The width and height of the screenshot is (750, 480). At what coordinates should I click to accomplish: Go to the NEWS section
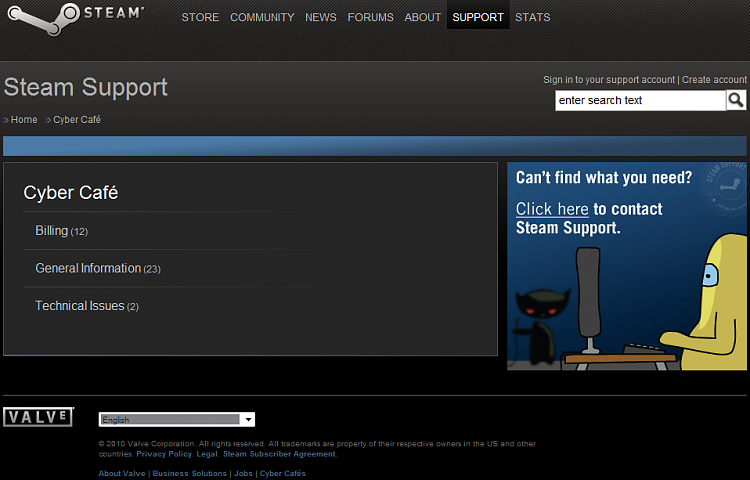point(320,17)
